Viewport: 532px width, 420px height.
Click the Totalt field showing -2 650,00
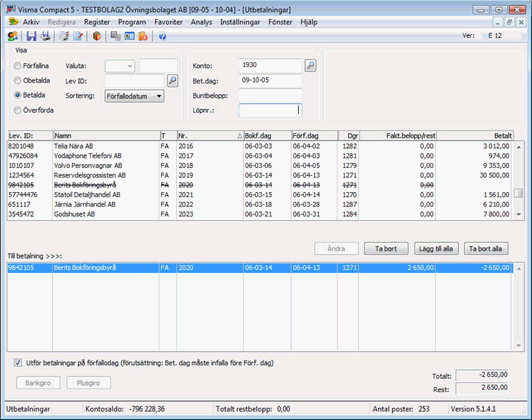[x=482, y=375]
